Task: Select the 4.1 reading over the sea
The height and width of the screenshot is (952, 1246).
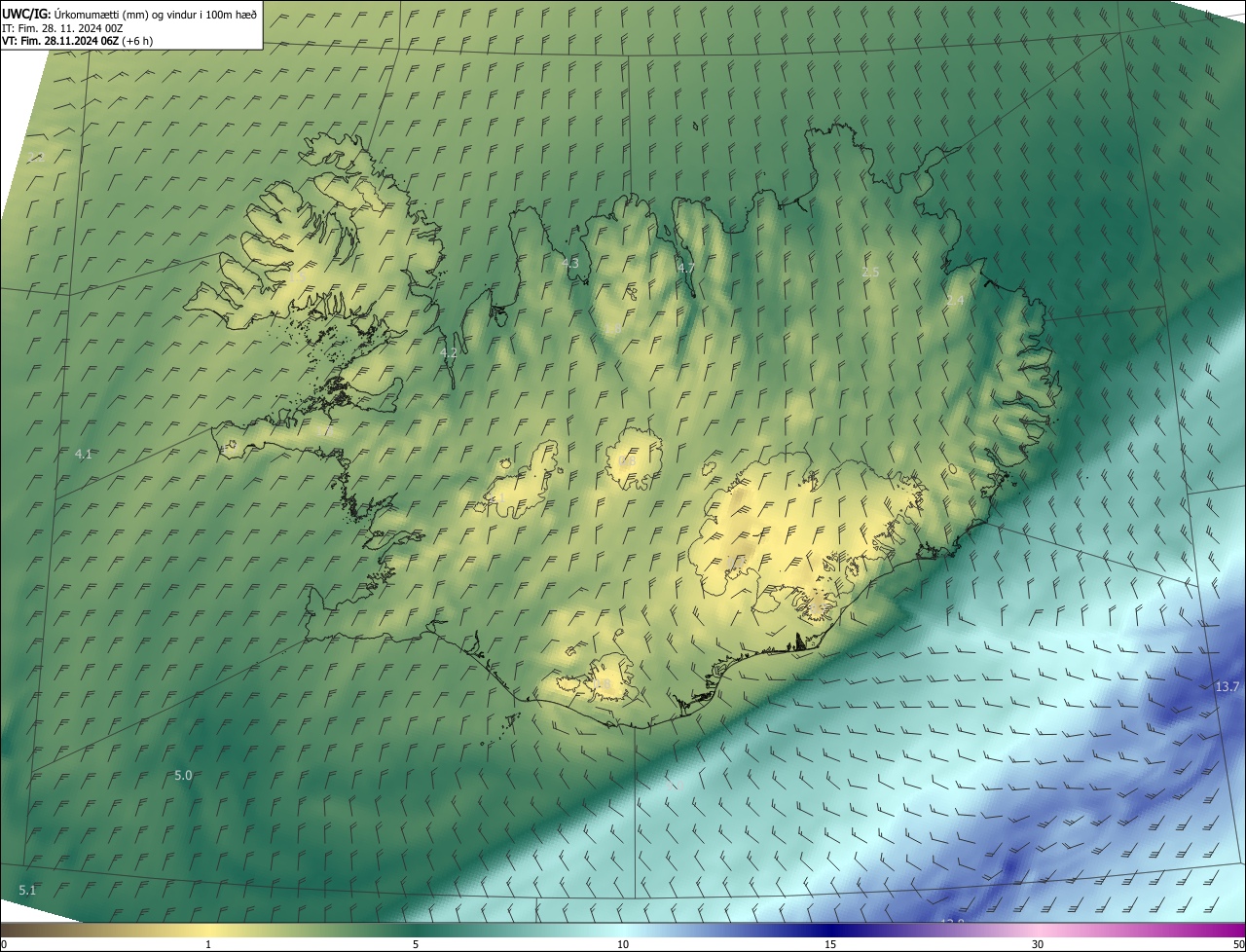Action: (x=84, y=454)
